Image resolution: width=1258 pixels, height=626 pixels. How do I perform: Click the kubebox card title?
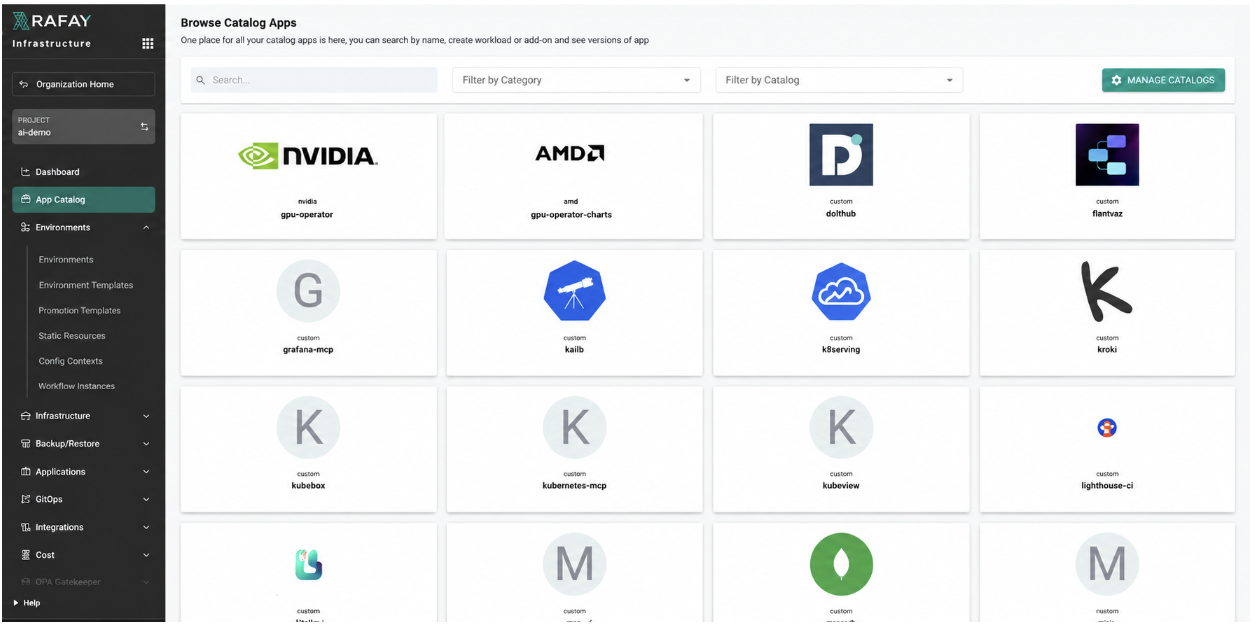pos(308,486)
